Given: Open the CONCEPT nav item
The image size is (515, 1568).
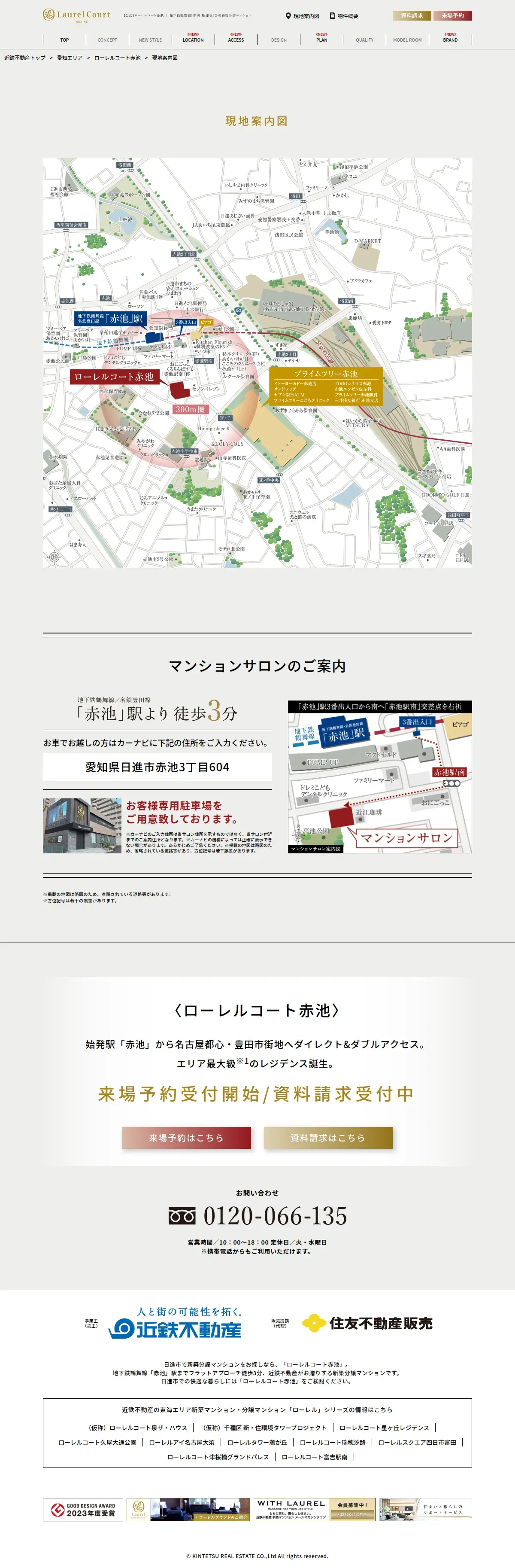Looking at the screenshot, I should click(107, 40).
